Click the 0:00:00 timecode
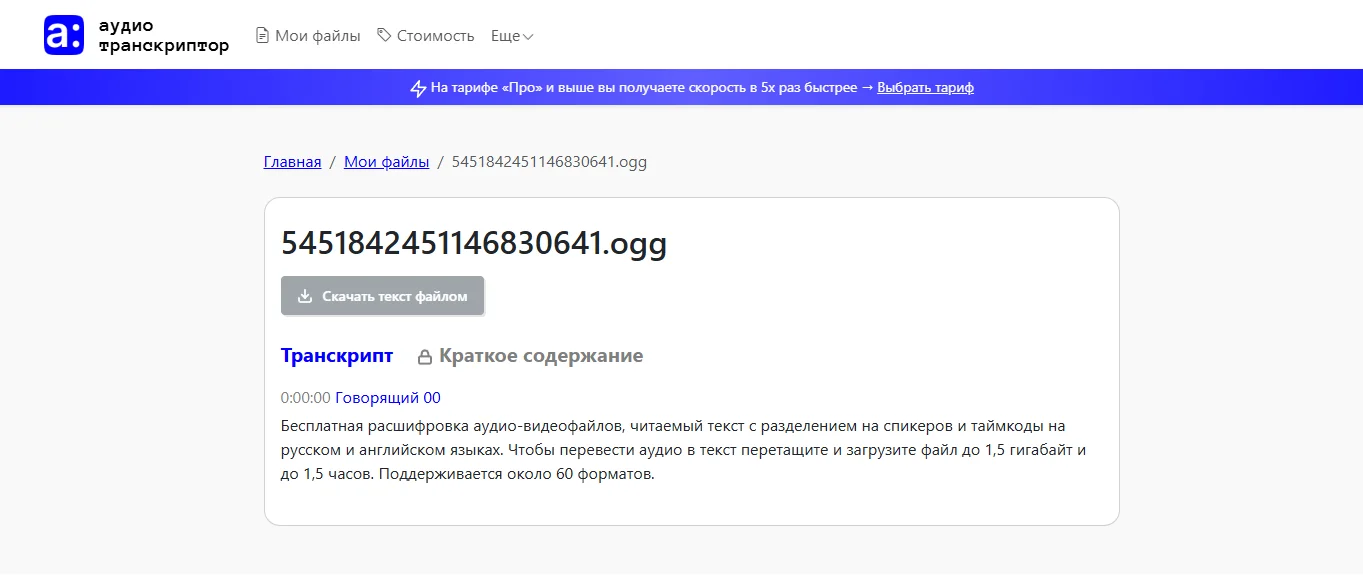1363x575 pixels. [x=305, y=398]
